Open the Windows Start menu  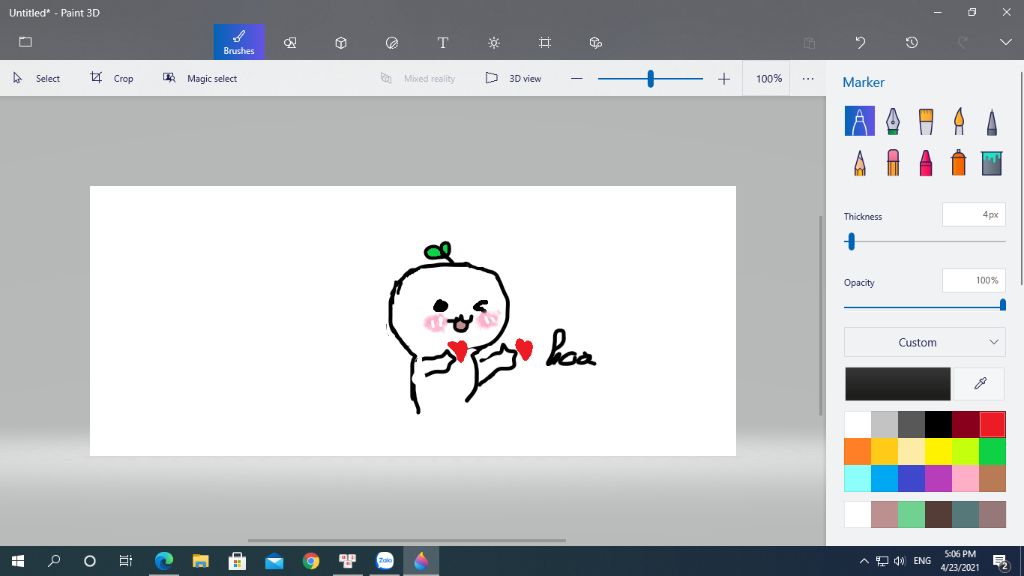[x=18, y=561]
